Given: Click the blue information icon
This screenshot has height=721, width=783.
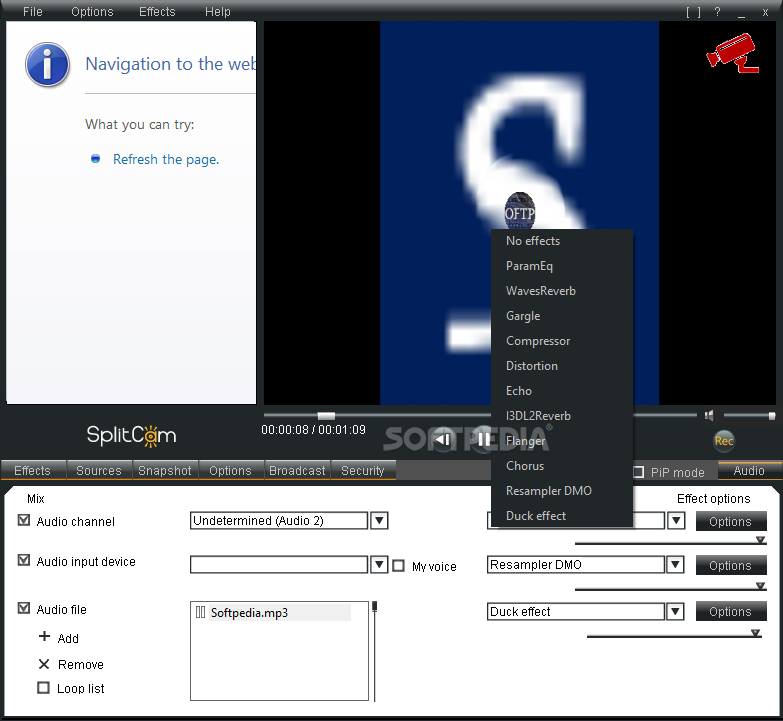Looking at the screenshot, I should 47,65.
